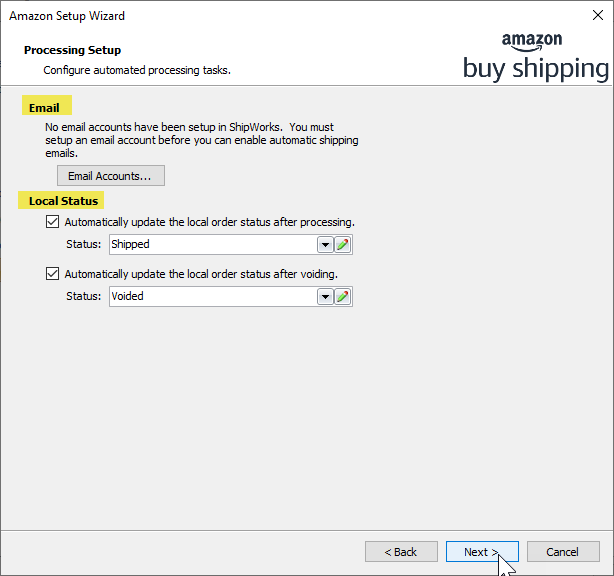Open the Shipped status dropdown arrow
The image size is (614, 576).
[325, 245]
